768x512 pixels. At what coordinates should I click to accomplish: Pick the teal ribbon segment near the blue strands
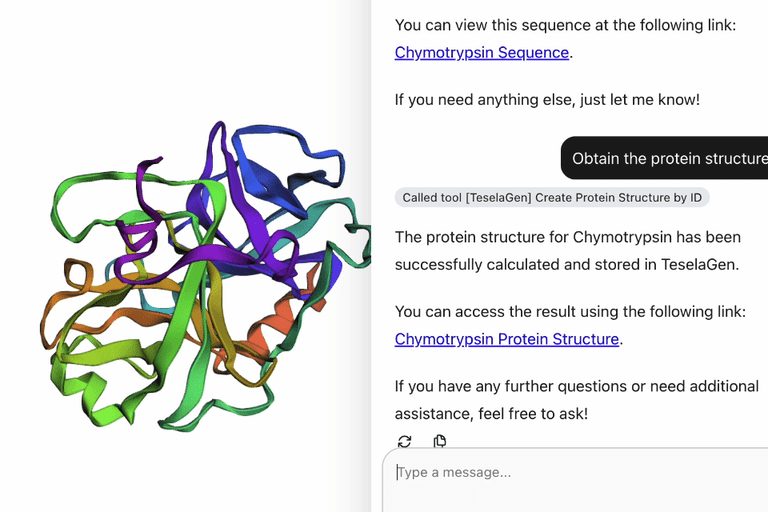318,215
